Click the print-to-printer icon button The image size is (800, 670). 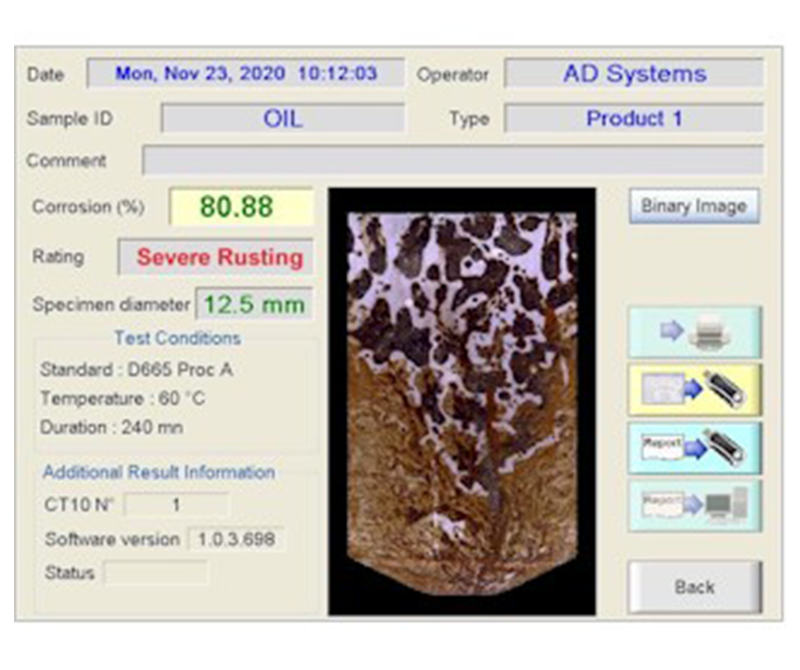[694, 332]
